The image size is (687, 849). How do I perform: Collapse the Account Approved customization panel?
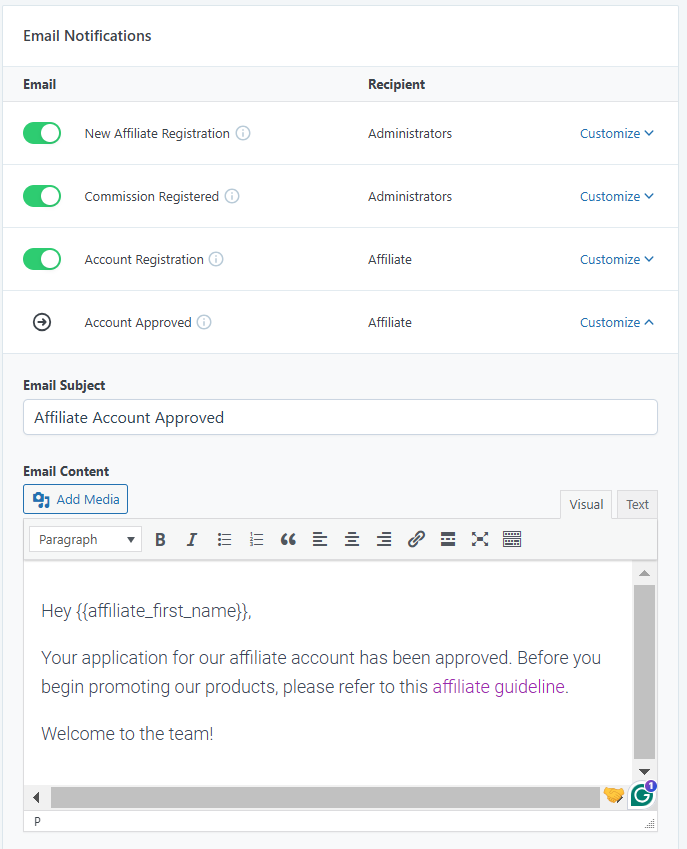coord(616,322)
